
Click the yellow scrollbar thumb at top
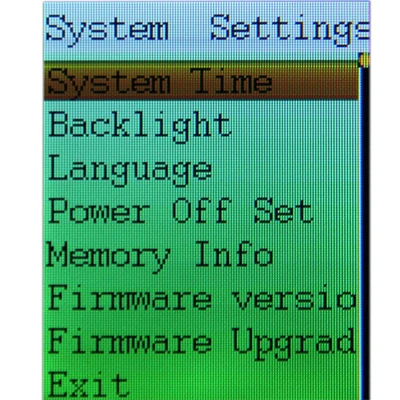364,59
